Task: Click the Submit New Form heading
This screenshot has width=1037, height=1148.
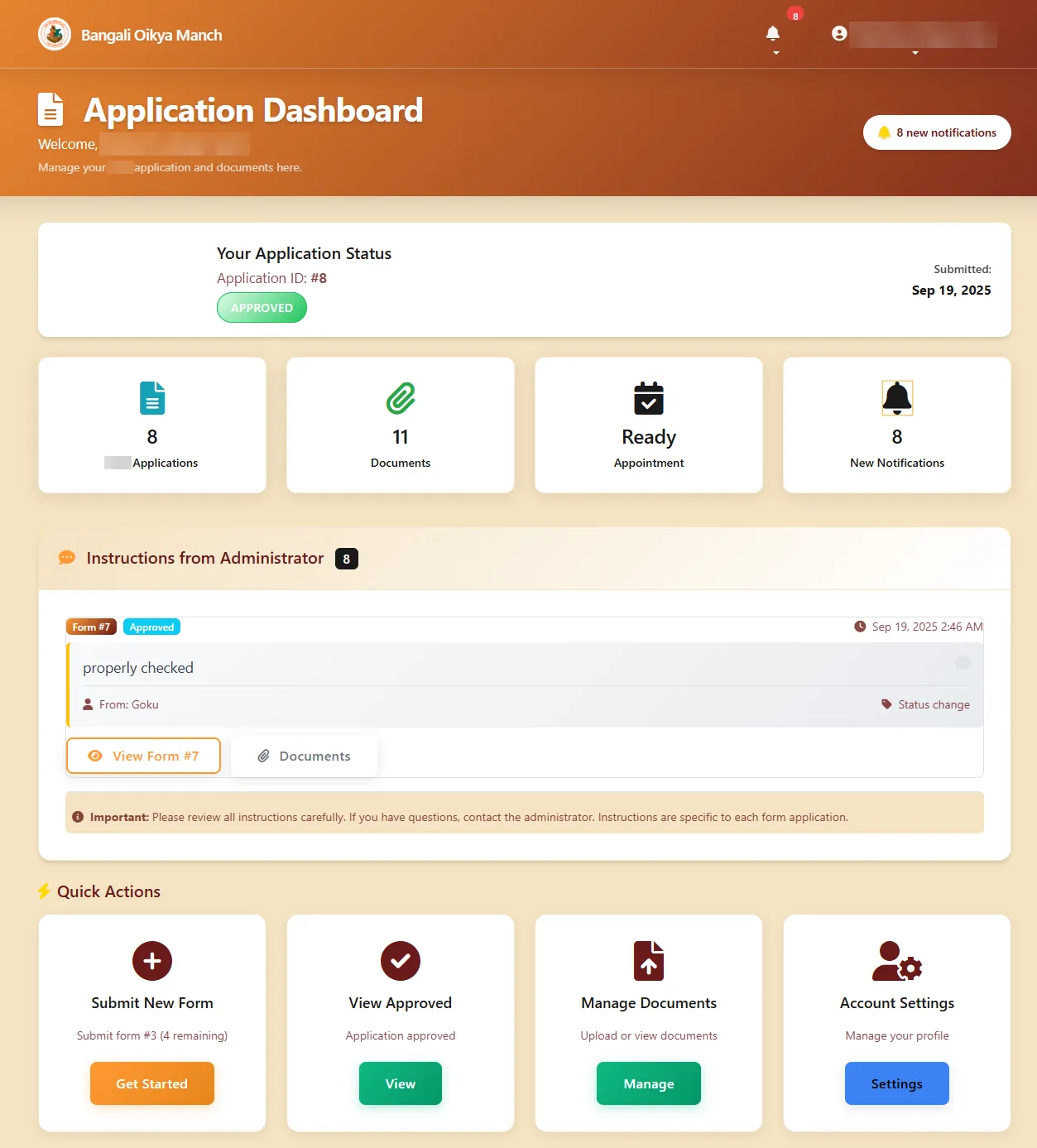Action: tap(152, 1003)
